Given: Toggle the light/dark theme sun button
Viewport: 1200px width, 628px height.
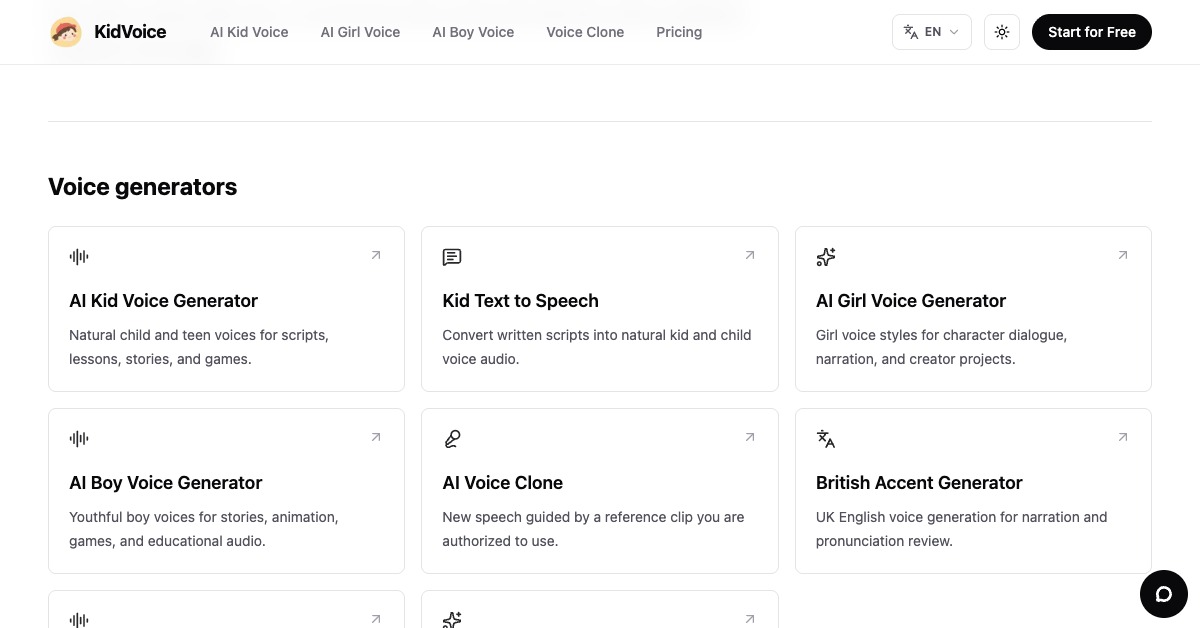Looking at the screenshot, I should [x=1002, y=32].
